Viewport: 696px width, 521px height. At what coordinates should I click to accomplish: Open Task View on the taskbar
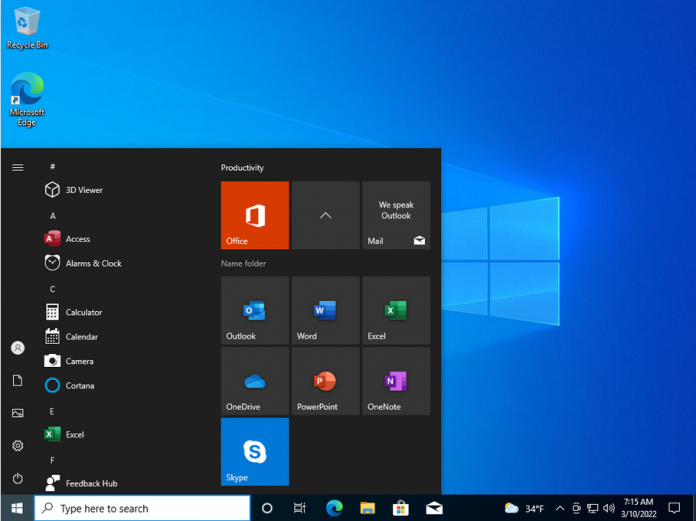(x=300, y=508)
